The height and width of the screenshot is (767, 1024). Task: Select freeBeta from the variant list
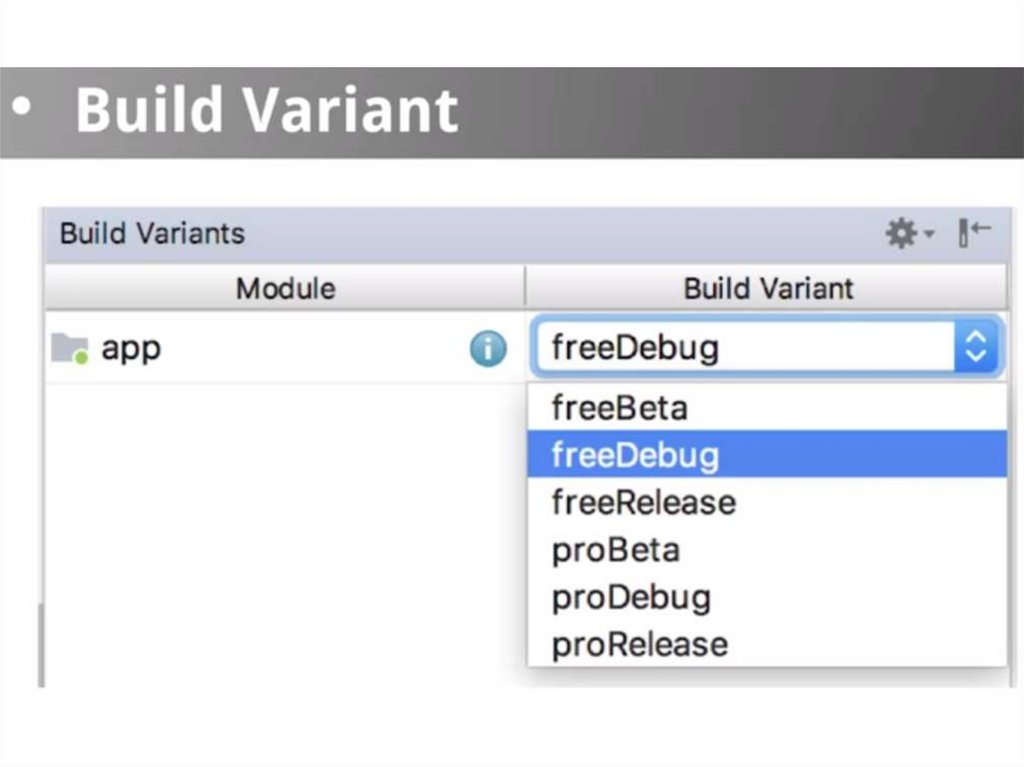pos(619,408)
